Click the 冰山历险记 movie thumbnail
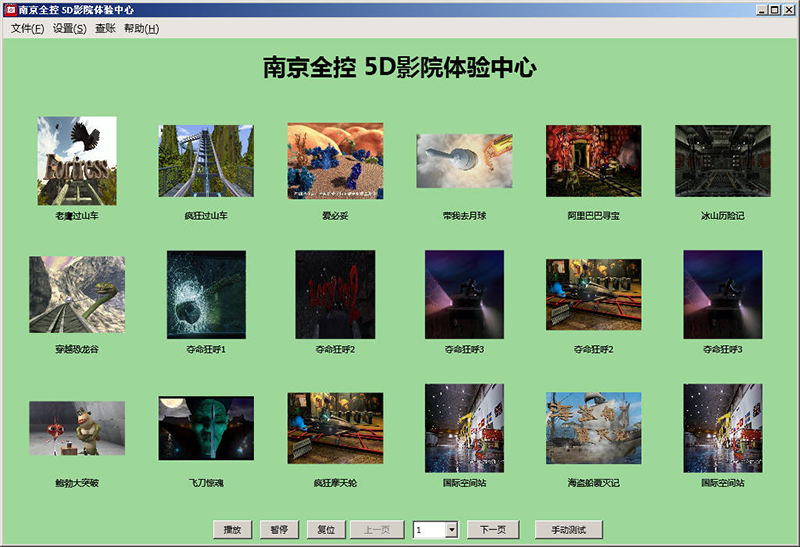Screen dimensions: 800x547 click(722, 161)
